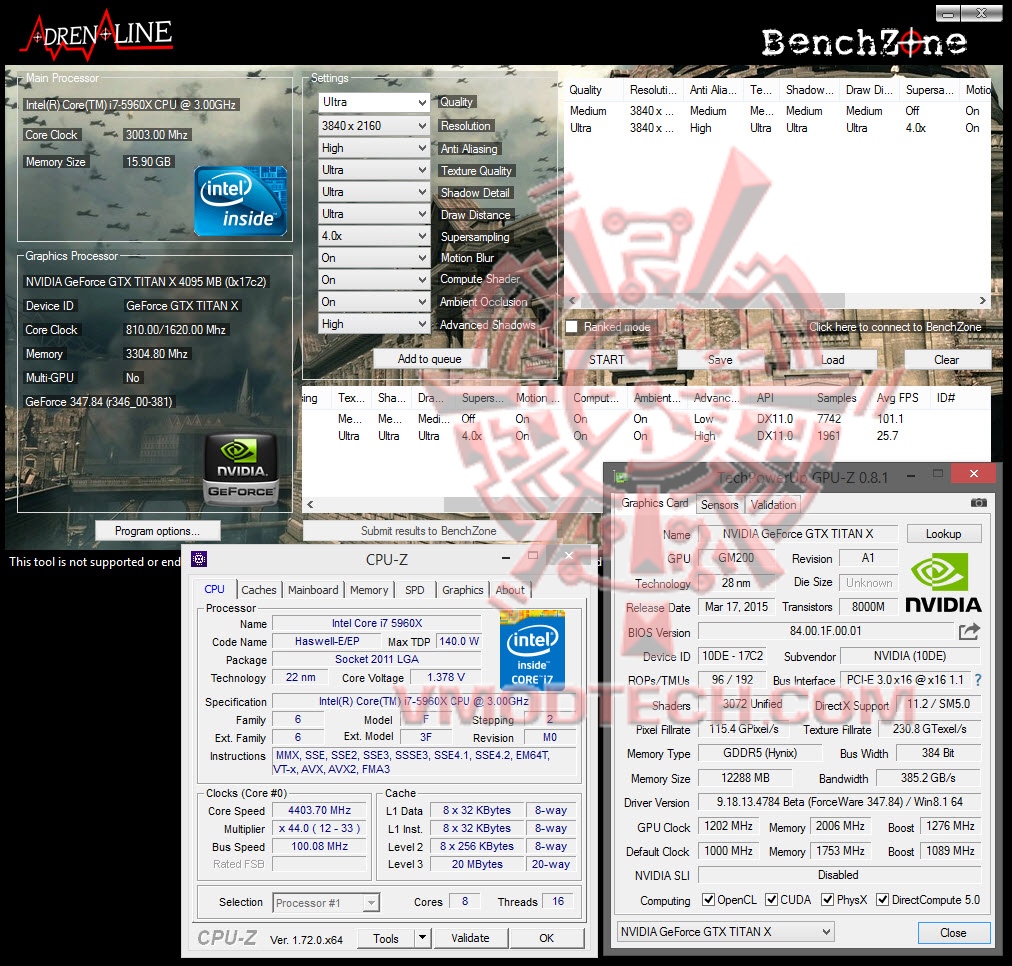
Task: Click the queue list horizontal scrollbar
Action: [x=712, y=300]
